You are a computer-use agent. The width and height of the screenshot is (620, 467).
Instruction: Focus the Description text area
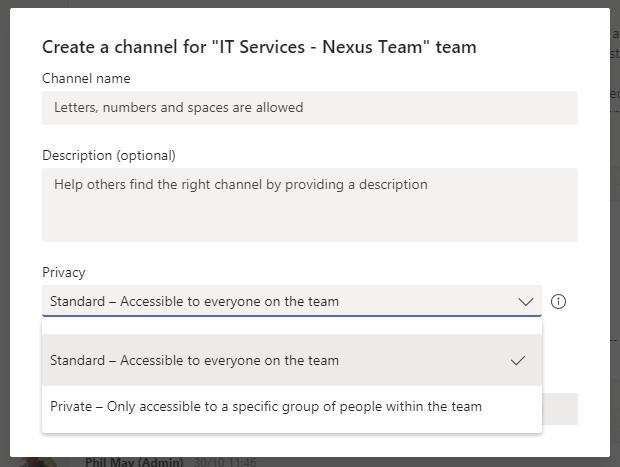[x=309, y=204]
